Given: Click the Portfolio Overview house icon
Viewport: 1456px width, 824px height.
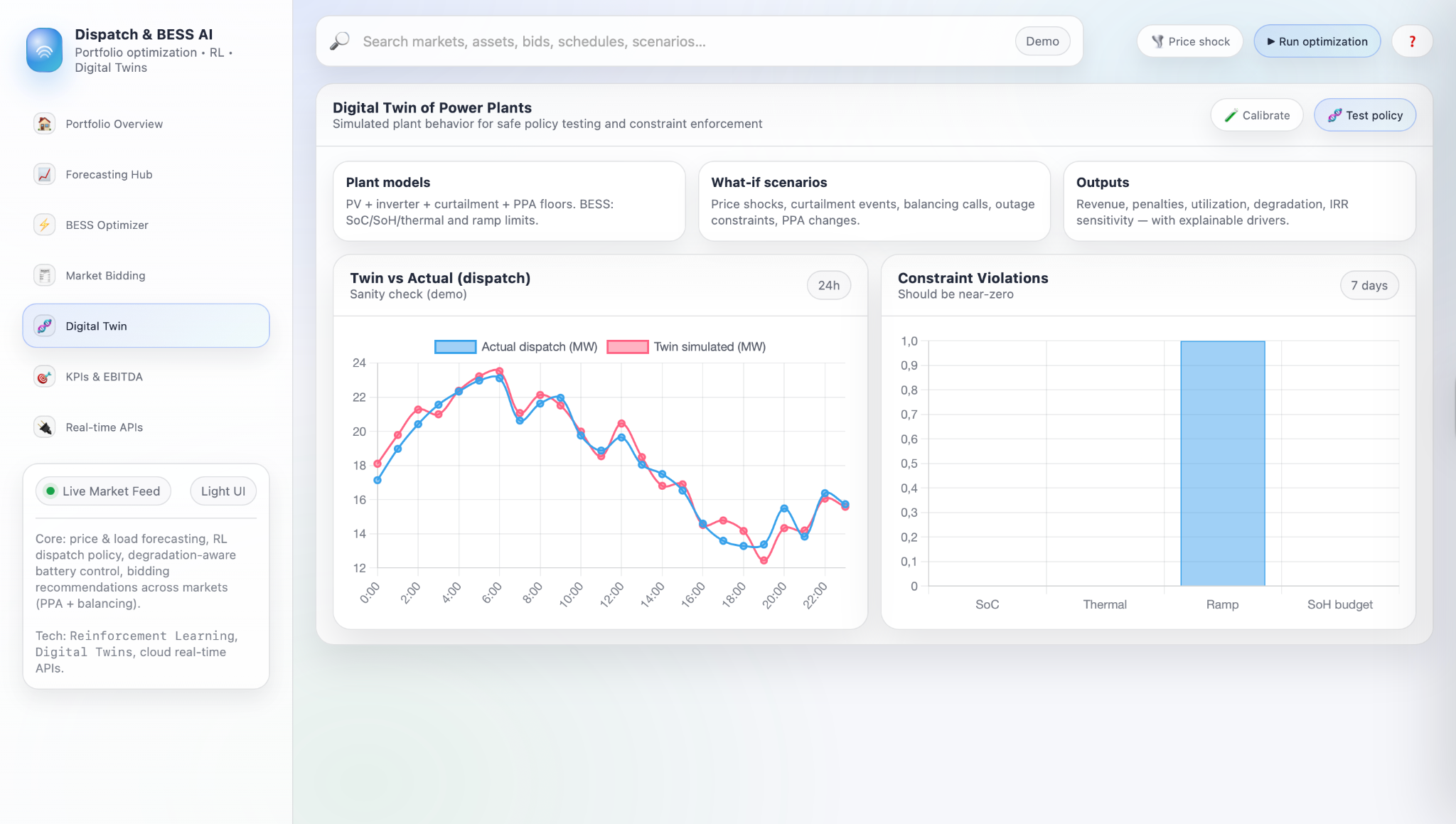Looking at the screenshot, I should pyautogui.click(x=45, y=124).
